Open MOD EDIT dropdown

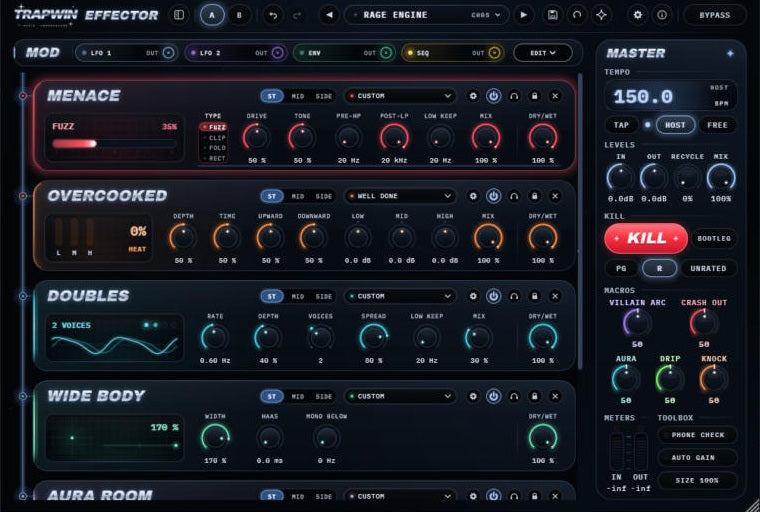pyautogui.click(x=542, y=53)
